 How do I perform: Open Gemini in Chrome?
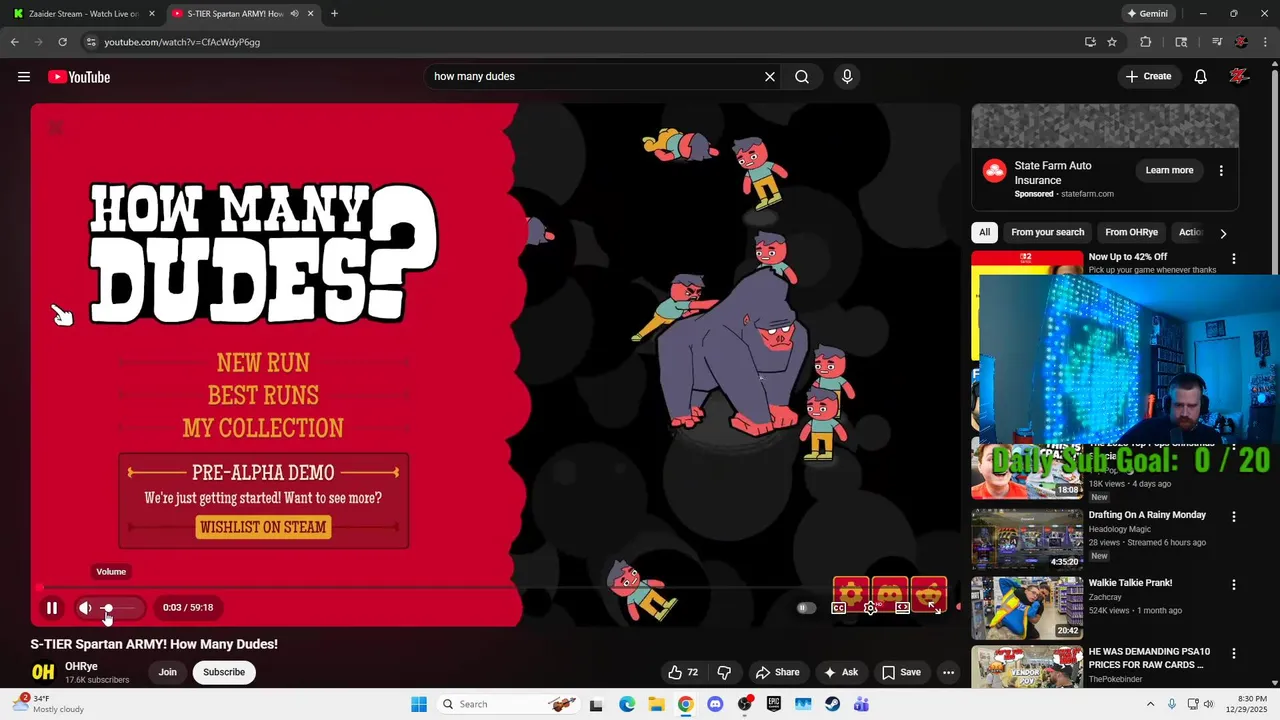[1147, 14]
